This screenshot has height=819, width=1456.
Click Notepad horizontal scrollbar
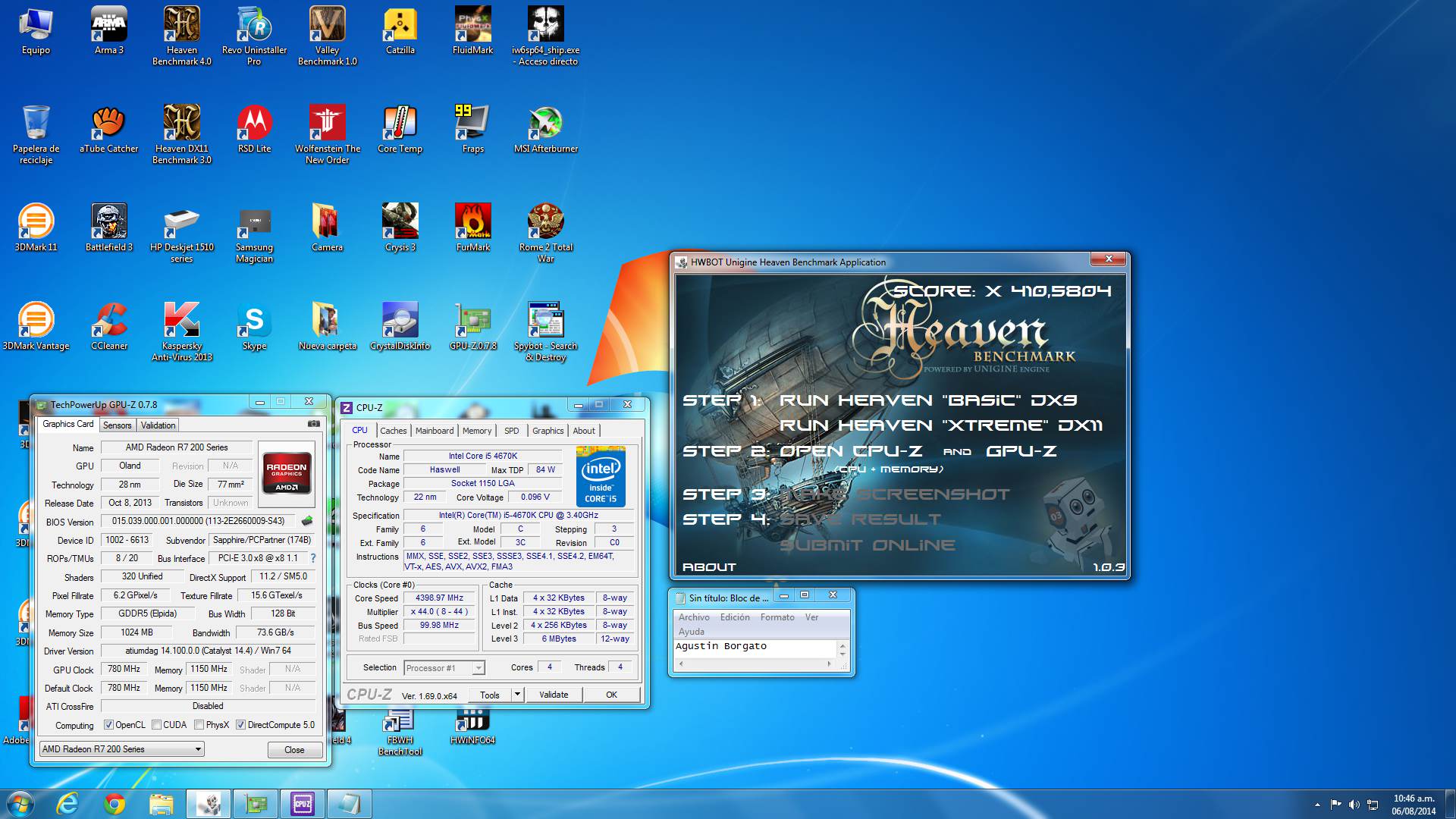pos(755,664)
